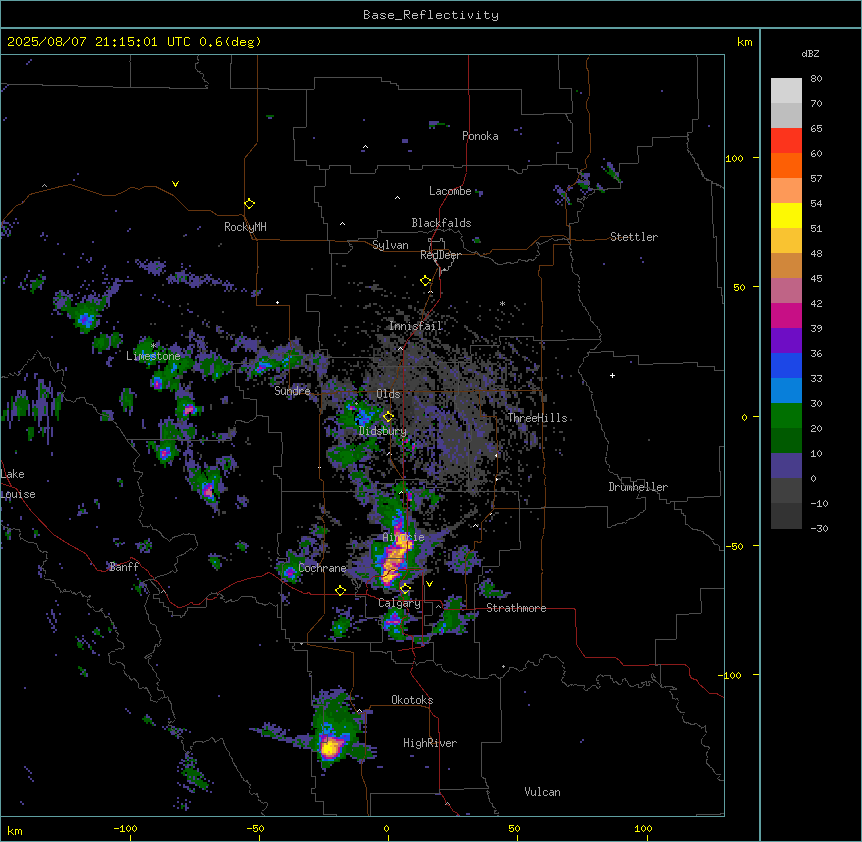
Task: Click the Blackfalds city label
Action: tap(441, 223)
